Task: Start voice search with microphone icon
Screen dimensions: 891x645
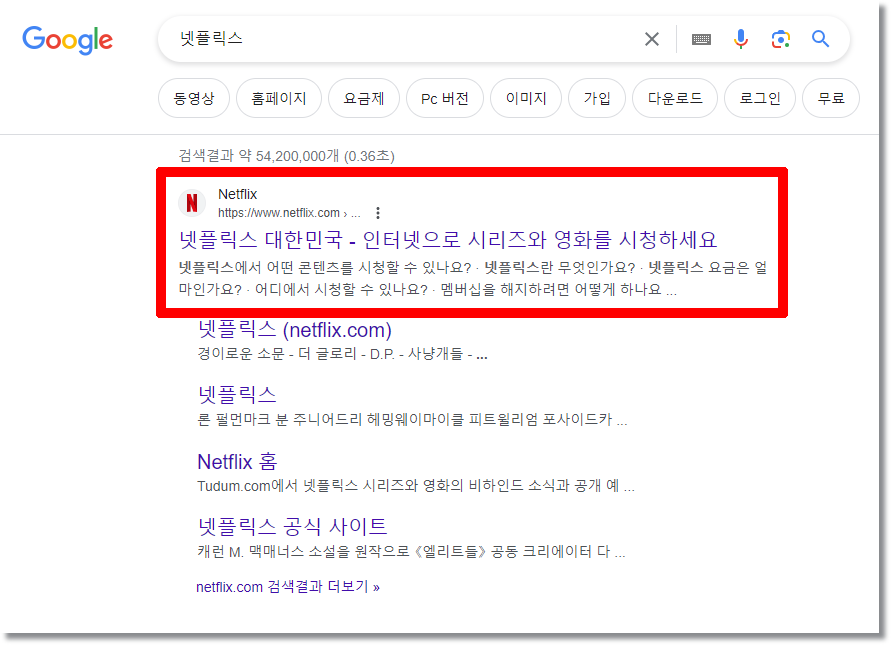Action: point(740,39)
